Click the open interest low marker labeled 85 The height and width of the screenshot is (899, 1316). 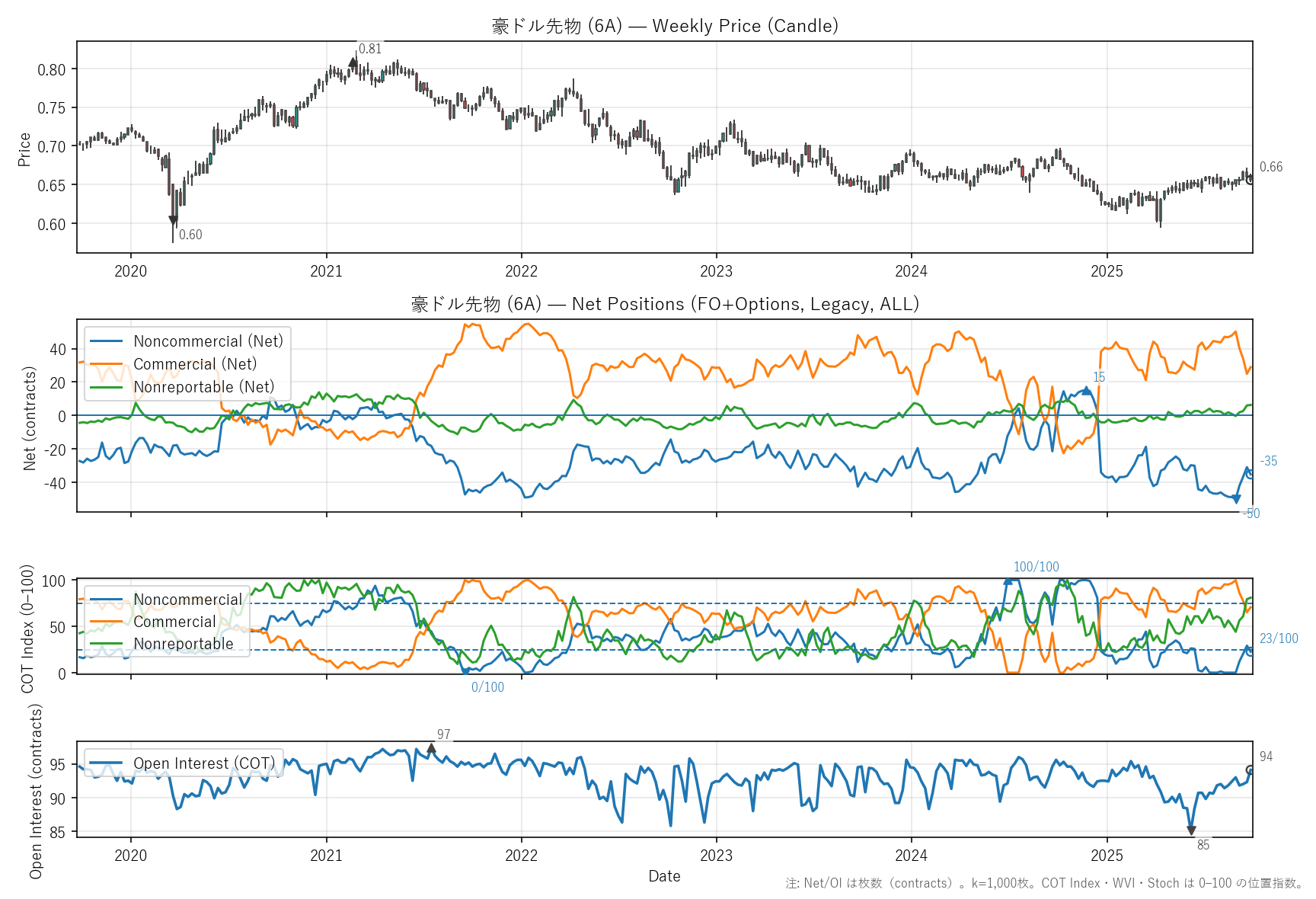pyautogui.click(x=1191, y=830)
